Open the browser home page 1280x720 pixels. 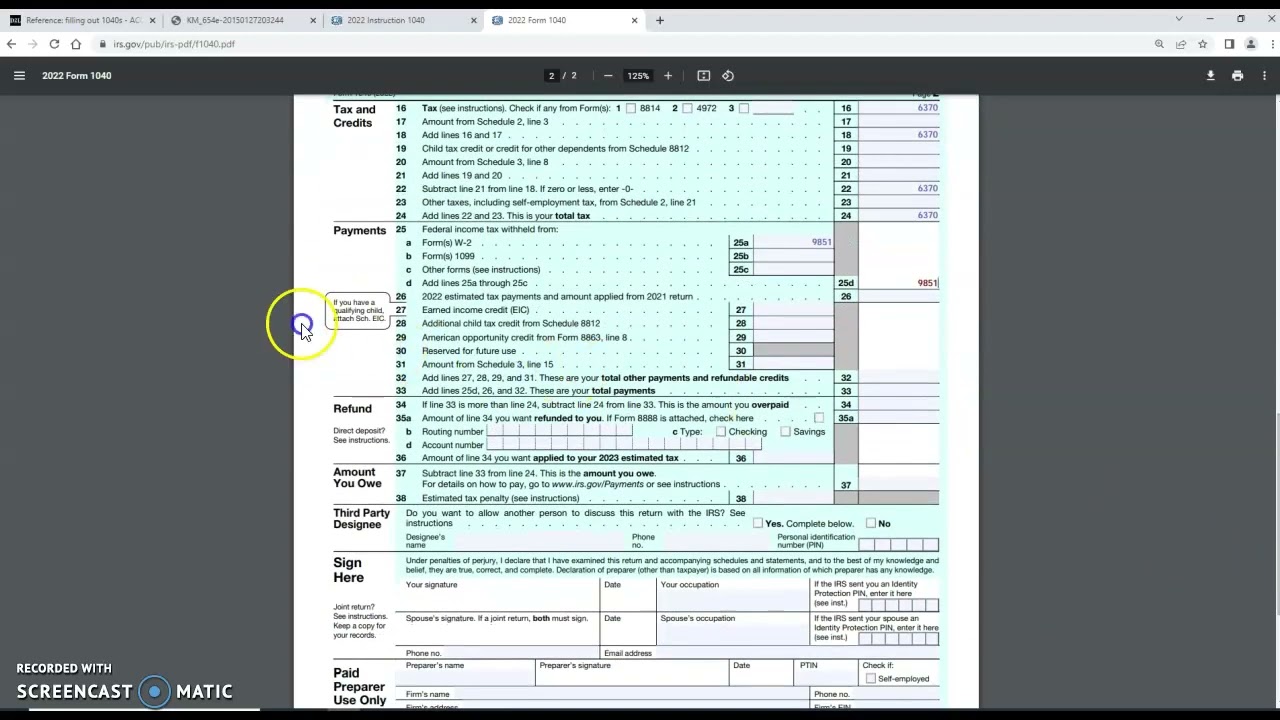click(x=76, y=44)
